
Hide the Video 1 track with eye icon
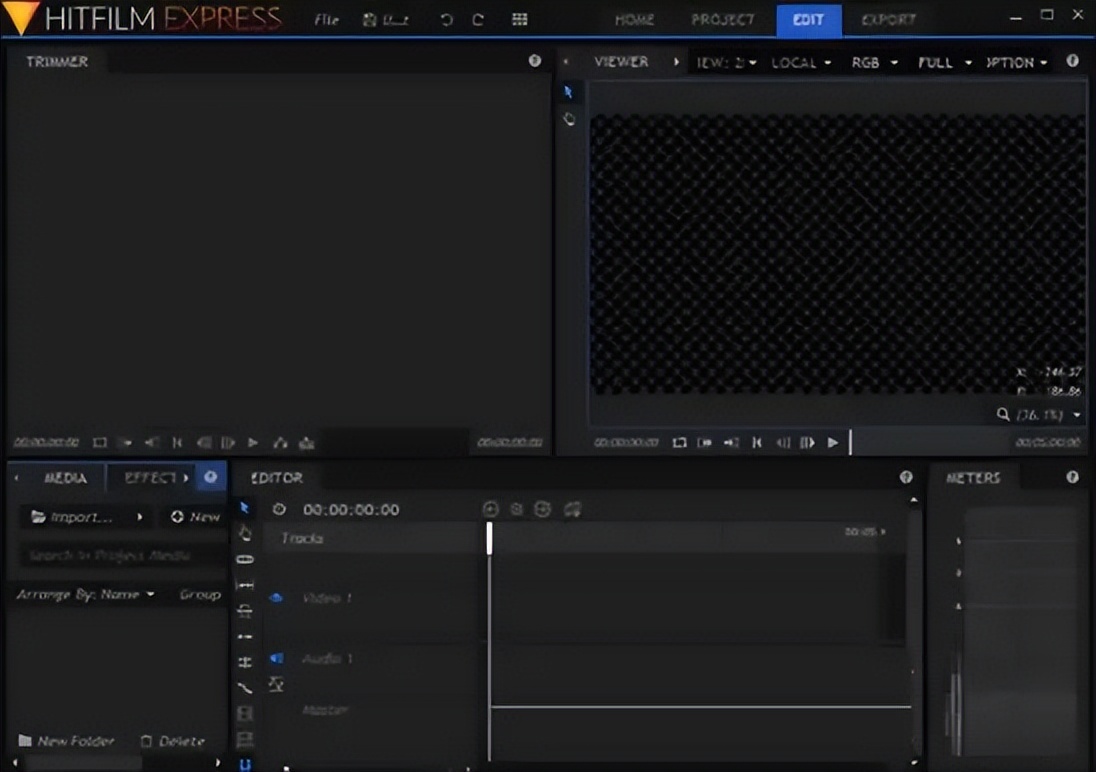(x=276, y=598)
